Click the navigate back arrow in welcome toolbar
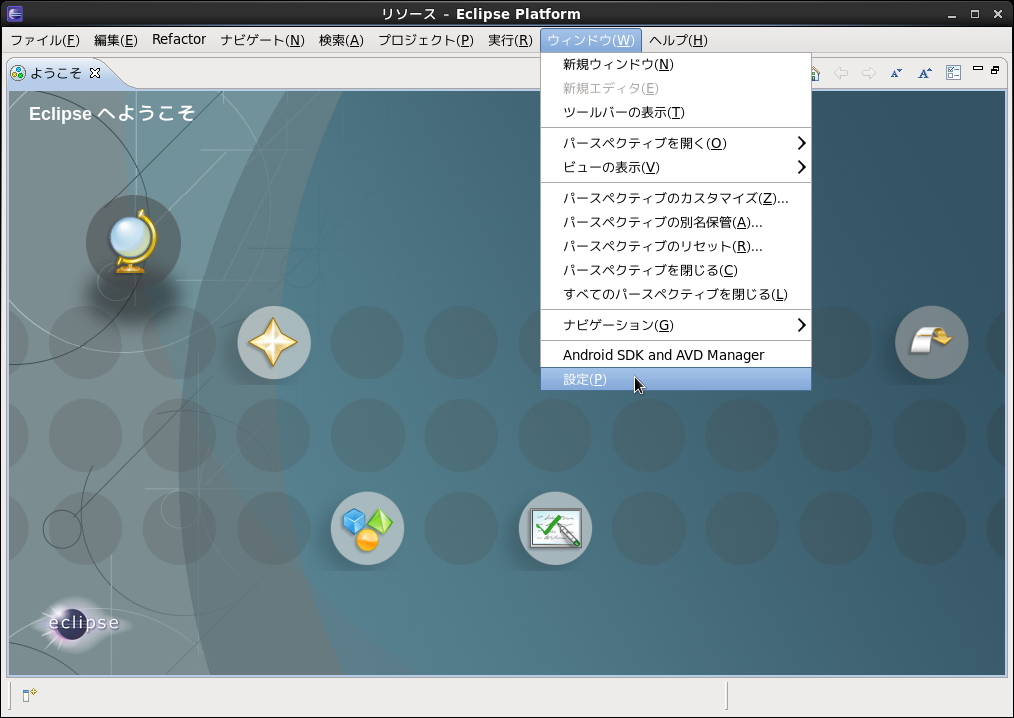The height and width of the screenshot is (718, 1014). point(841,73)
